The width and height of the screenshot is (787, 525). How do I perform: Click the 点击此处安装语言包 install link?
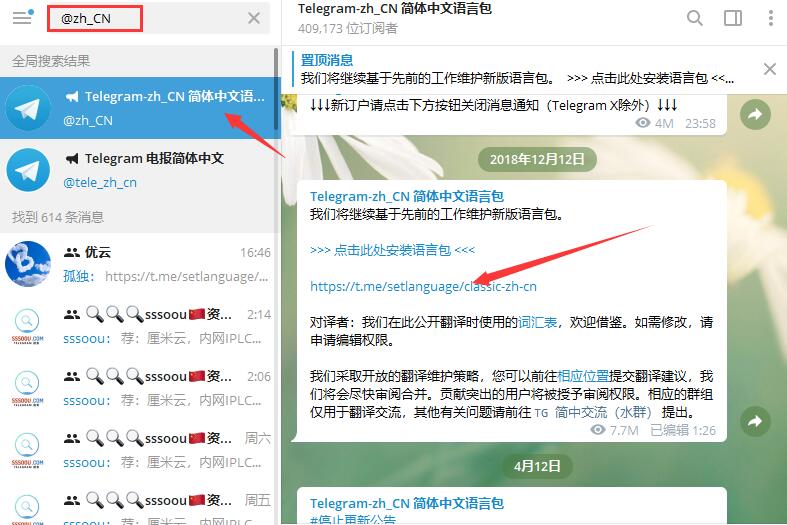click(392, 250)
